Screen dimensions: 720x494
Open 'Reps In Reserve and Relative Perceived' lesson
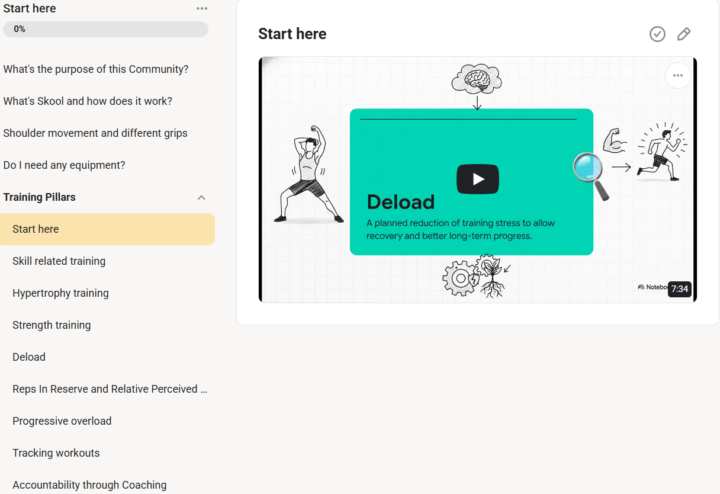pos(110,389)
